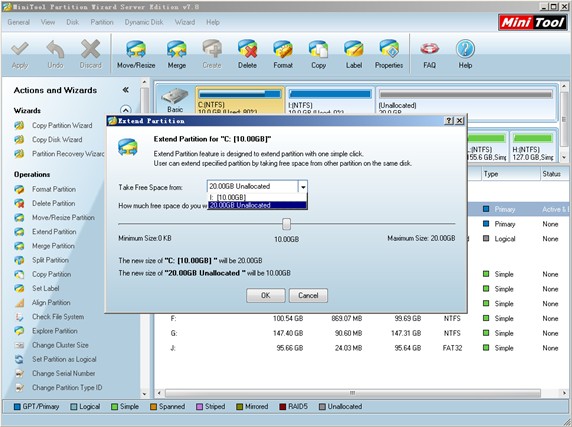Launch Copy Disk Wizard in sidebar
Viewport: 572px width, 427px height.
[48, 140]
